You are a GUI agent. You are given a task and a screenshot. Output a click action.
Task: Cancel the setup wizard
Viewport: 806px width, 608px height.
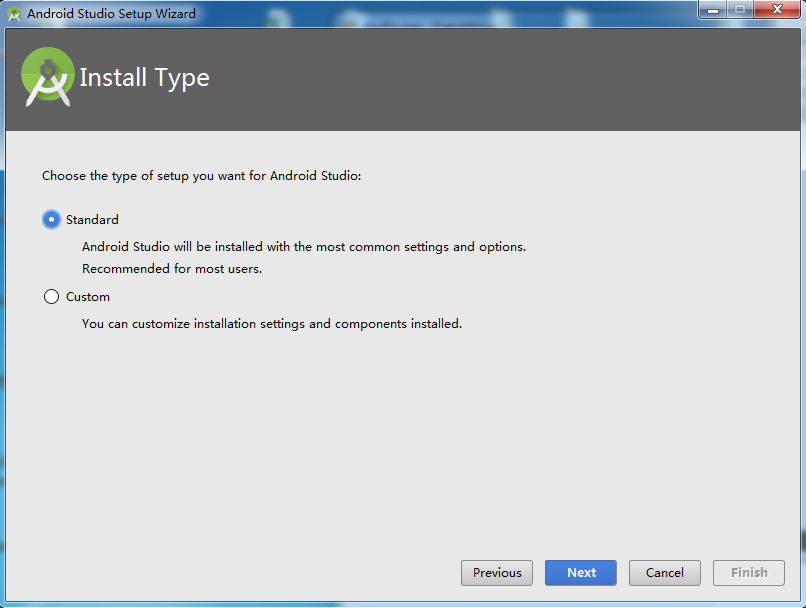point(665,573)
